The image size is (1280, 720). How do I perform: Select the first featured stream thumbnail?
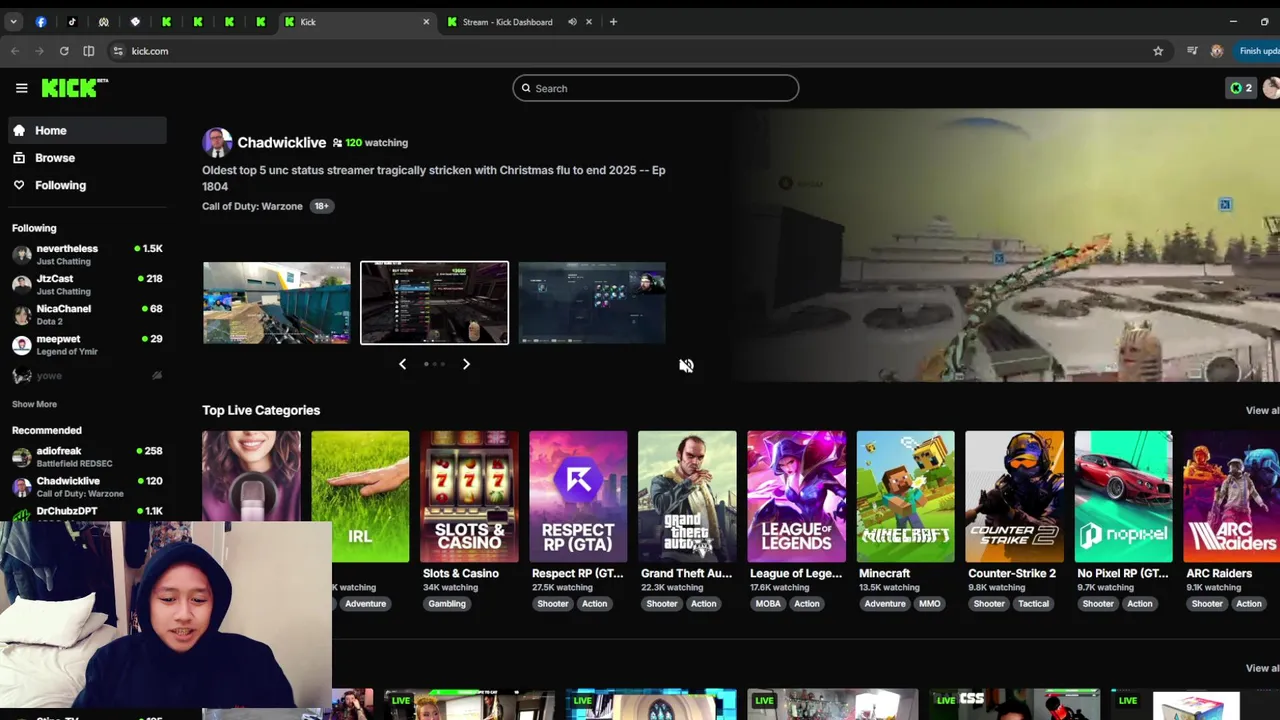277,303
